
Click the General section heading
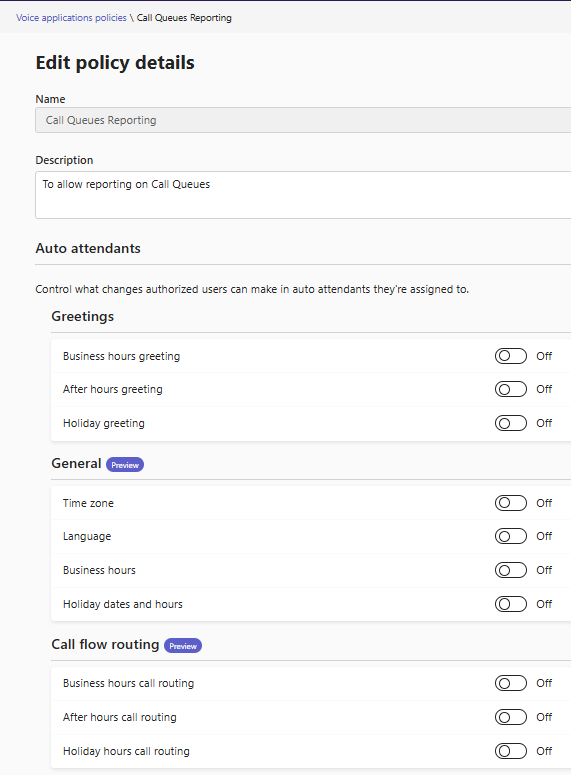pyautogui.click(x=76, y=464)
